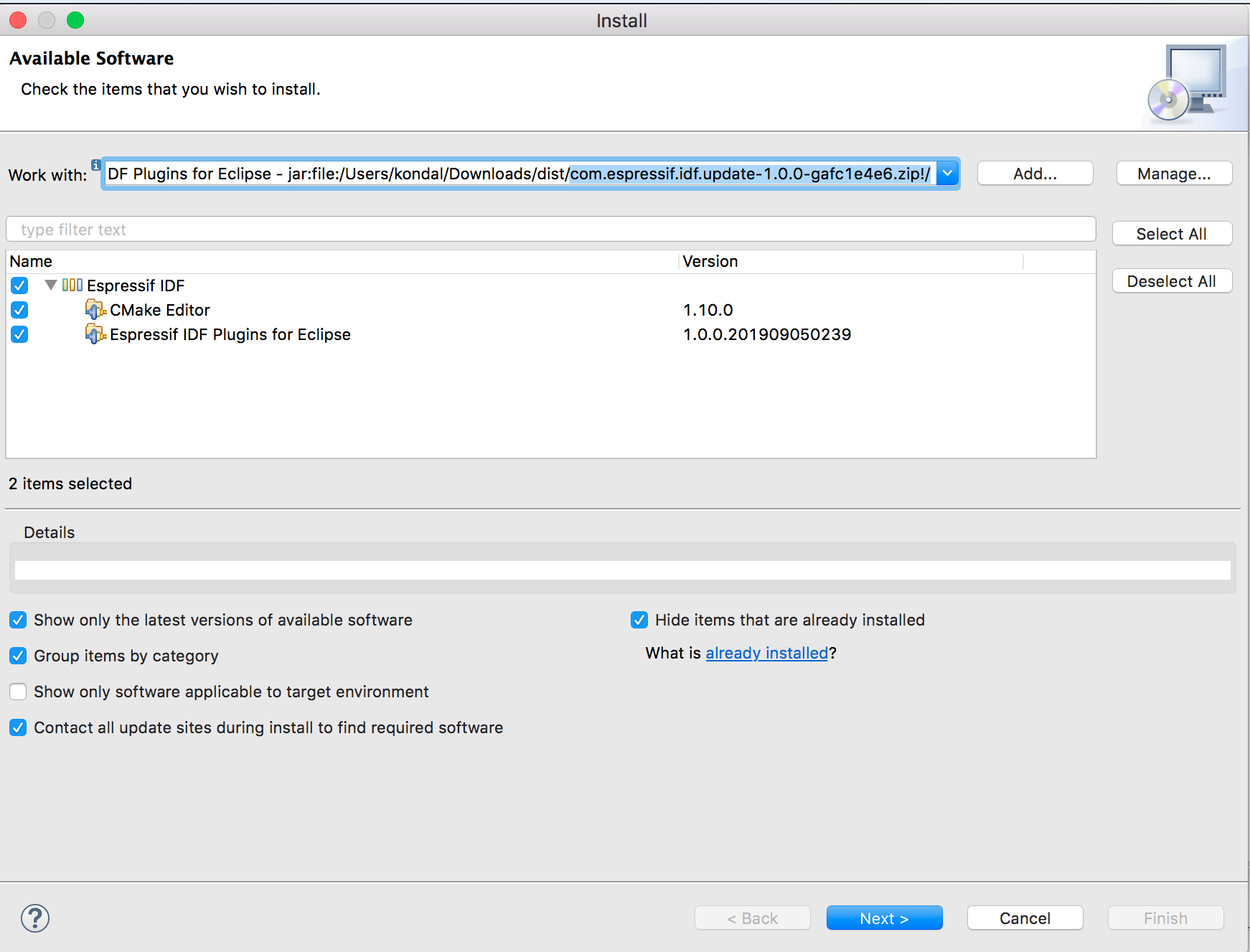Viewport: 1250px width, 952px height.
Task: Click Select All button
Action: coord(1172,233)
